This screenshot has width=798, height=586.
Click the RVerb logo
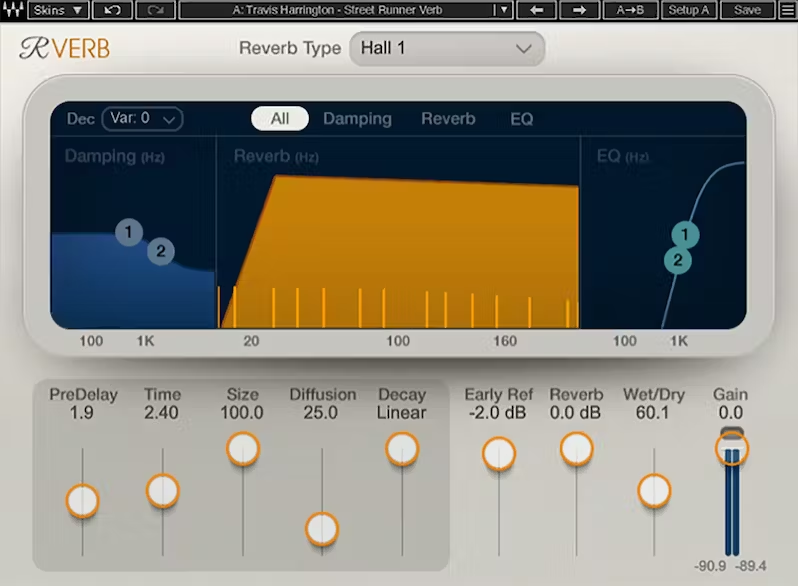[x=65, y=48]
